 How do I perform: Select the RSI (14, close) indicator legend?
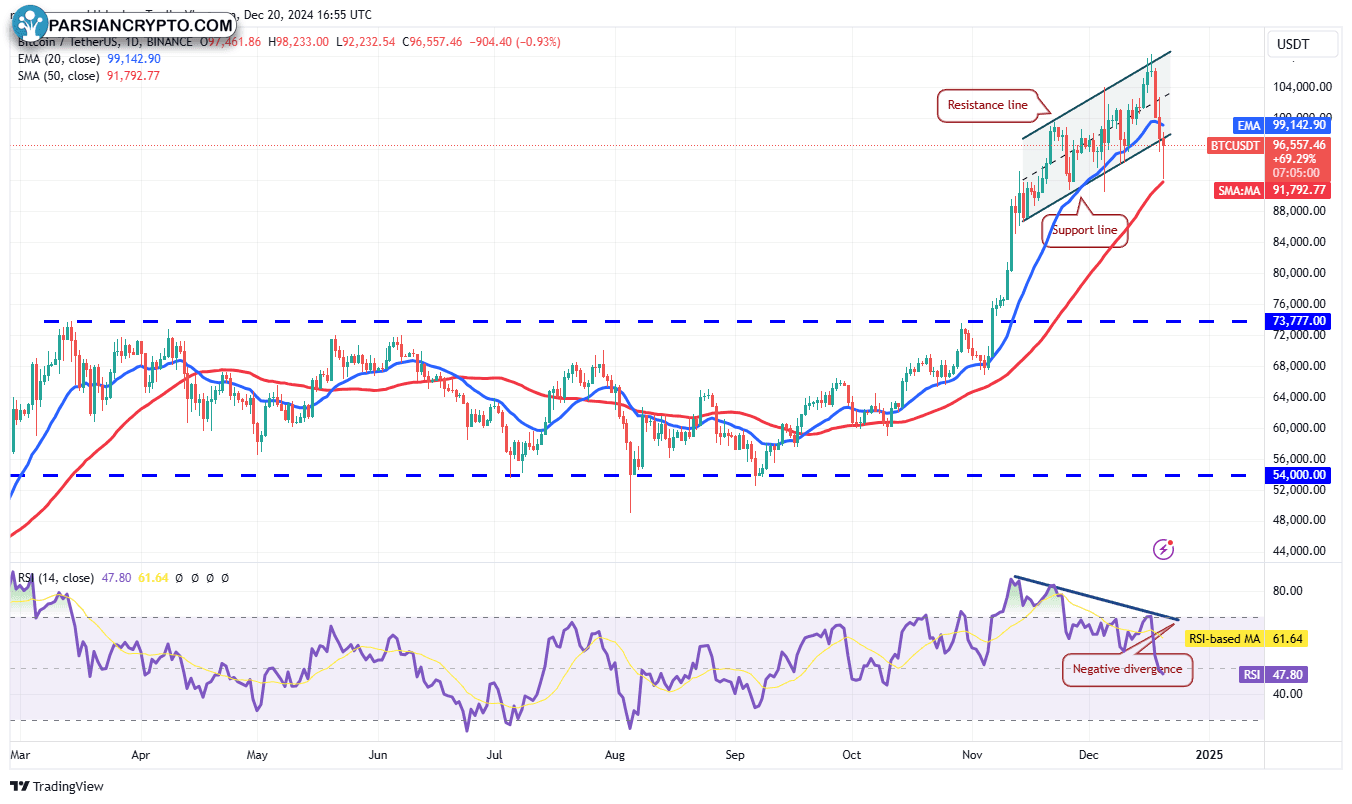(x=56, y=578)
